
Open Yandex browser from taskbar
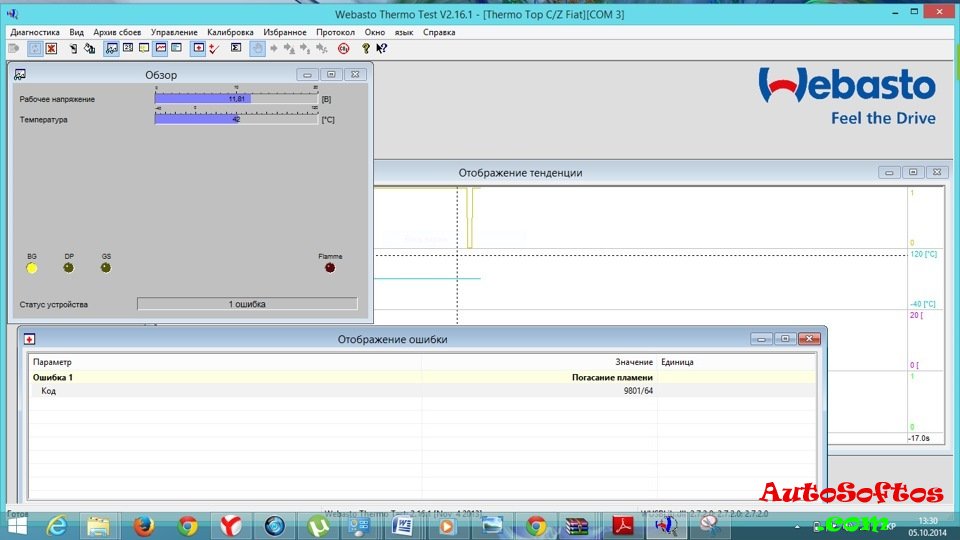[x=231, y=526]
